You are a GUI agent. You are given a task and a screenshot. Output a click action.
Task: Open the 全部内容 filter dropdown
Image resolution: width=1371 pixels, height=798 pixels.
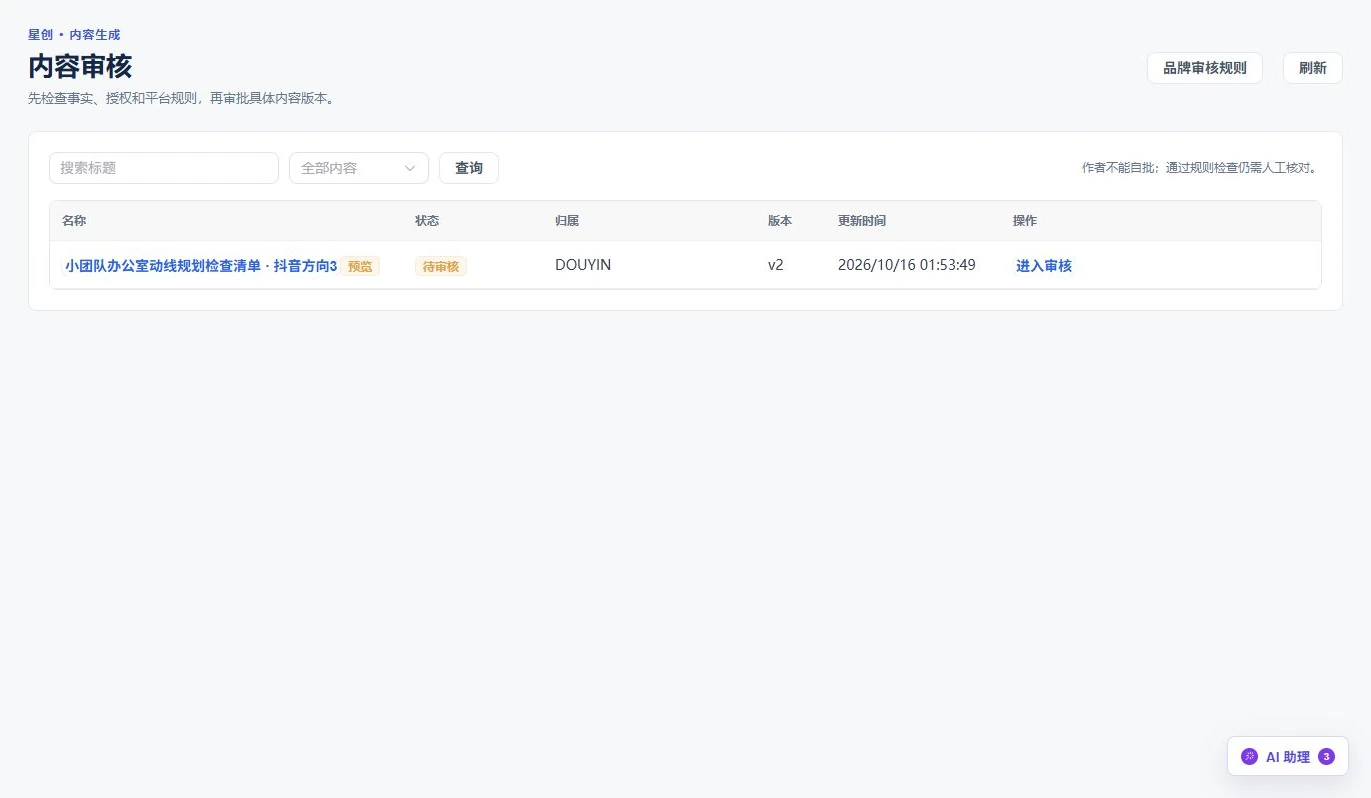[x=359, y=168]
